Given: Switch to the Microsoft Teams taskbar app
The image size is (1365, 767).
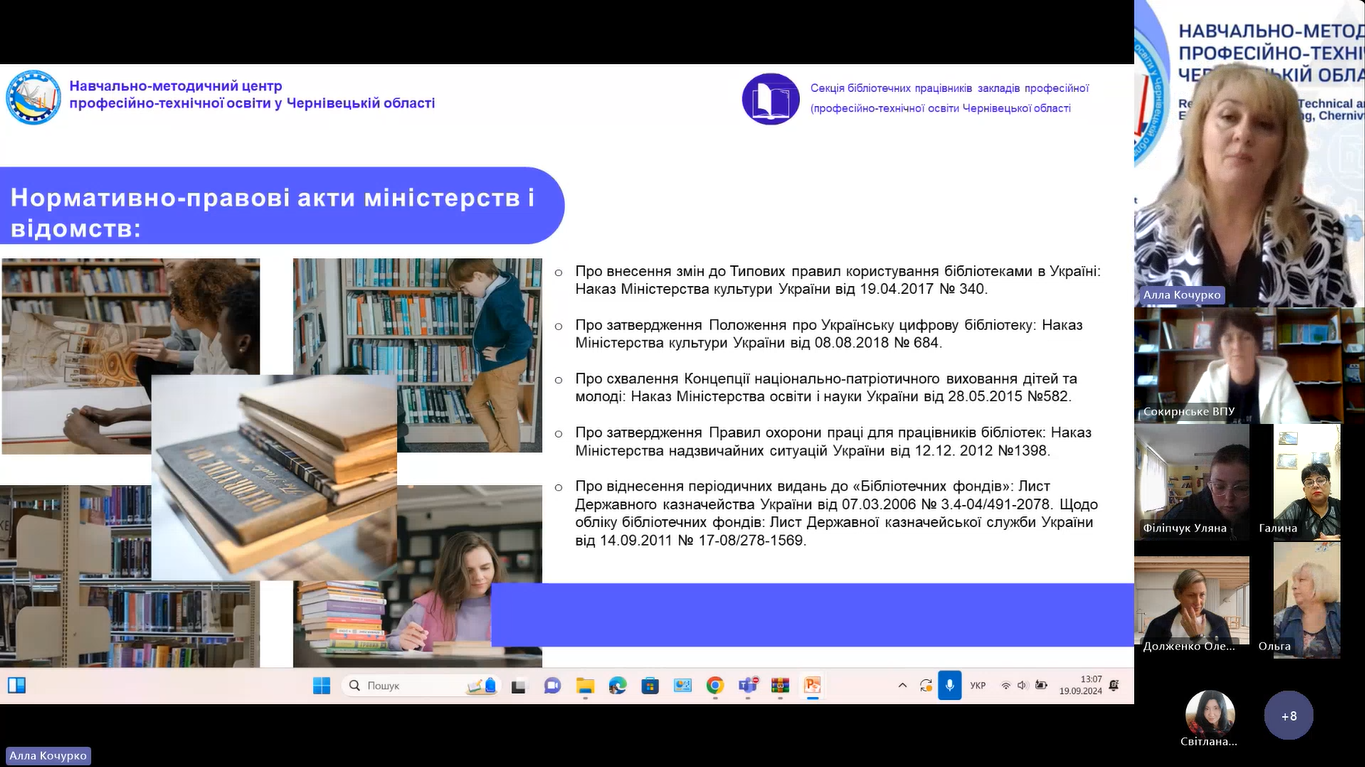Looking at the screenshot, I should click(x=747, y=686).
